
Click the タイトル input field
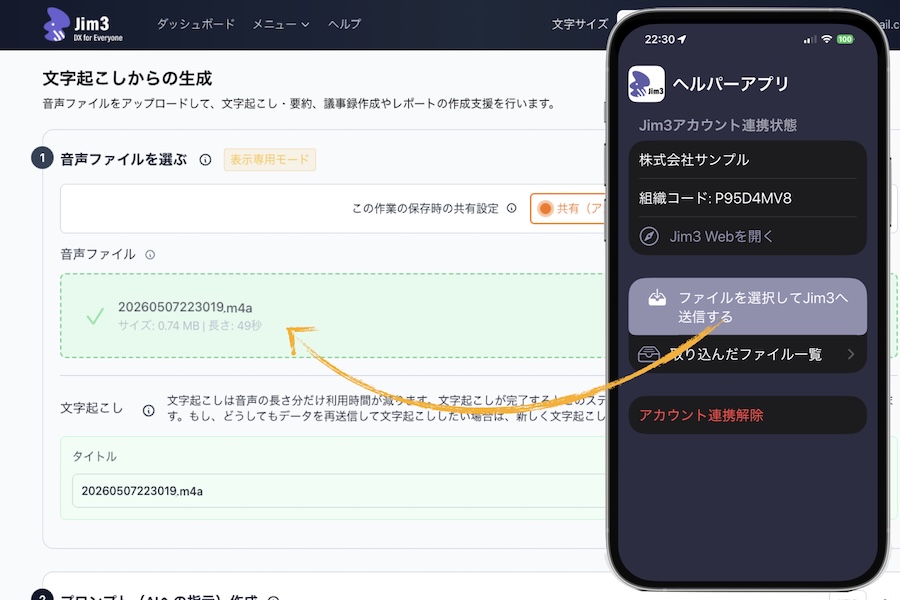[x=339, y=491]
